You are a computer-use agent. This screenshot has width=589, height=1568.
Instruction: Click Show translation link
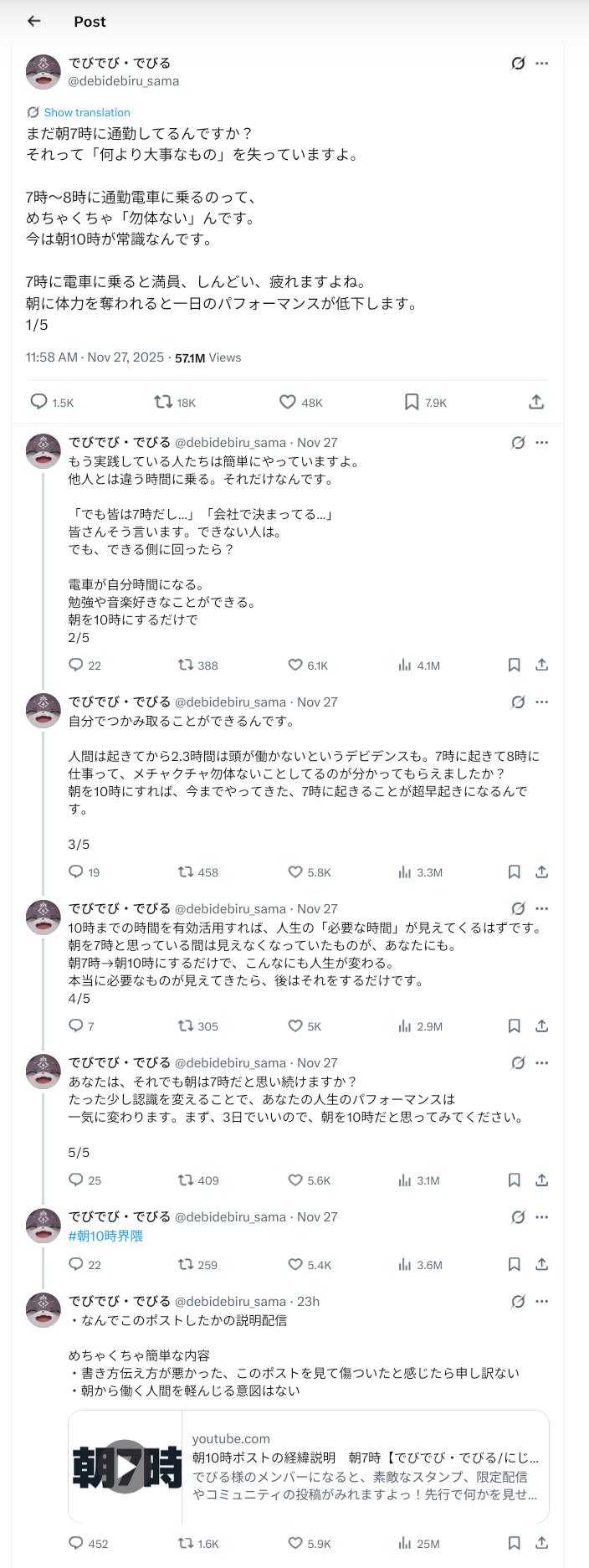87,112
